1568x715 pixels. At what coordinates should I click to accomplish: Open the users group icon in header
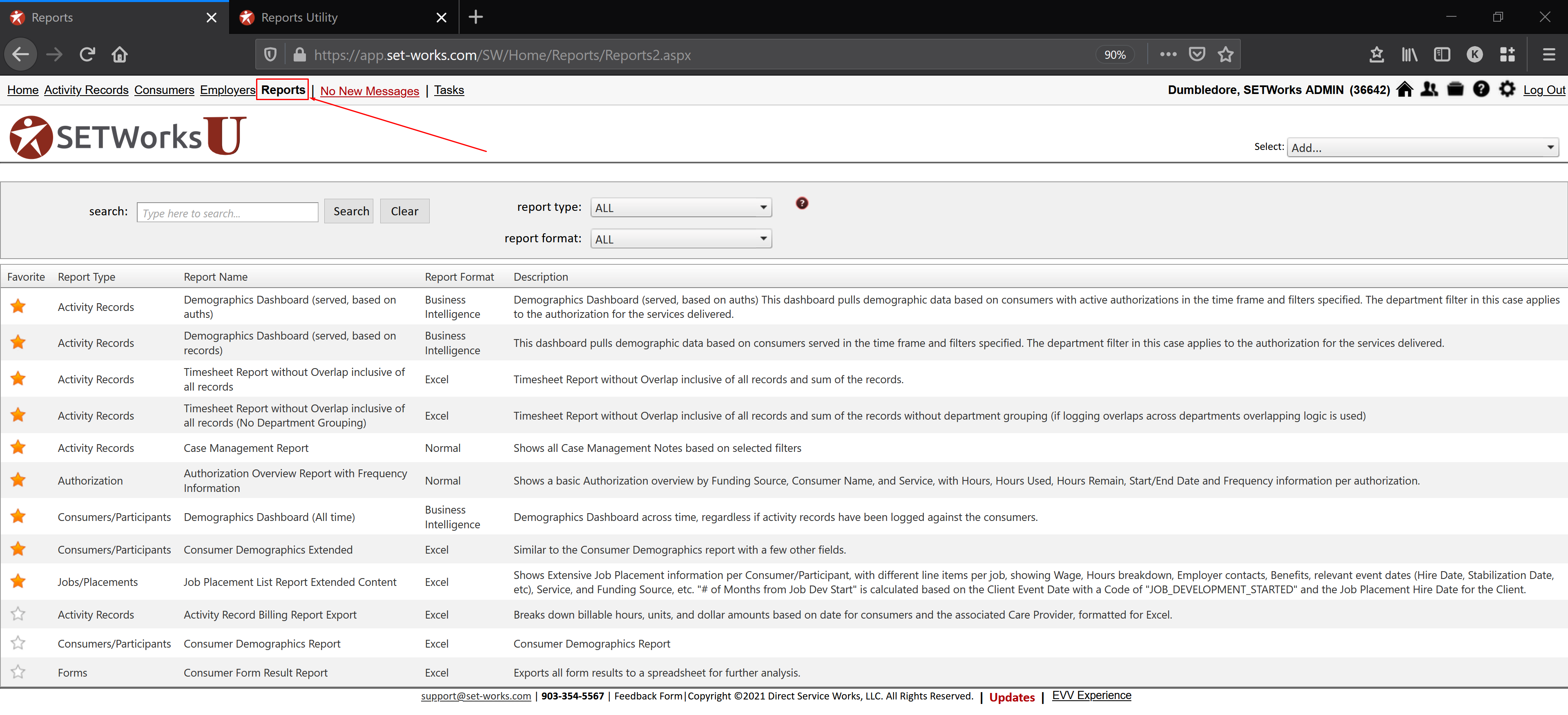[x=1429, y=89]
